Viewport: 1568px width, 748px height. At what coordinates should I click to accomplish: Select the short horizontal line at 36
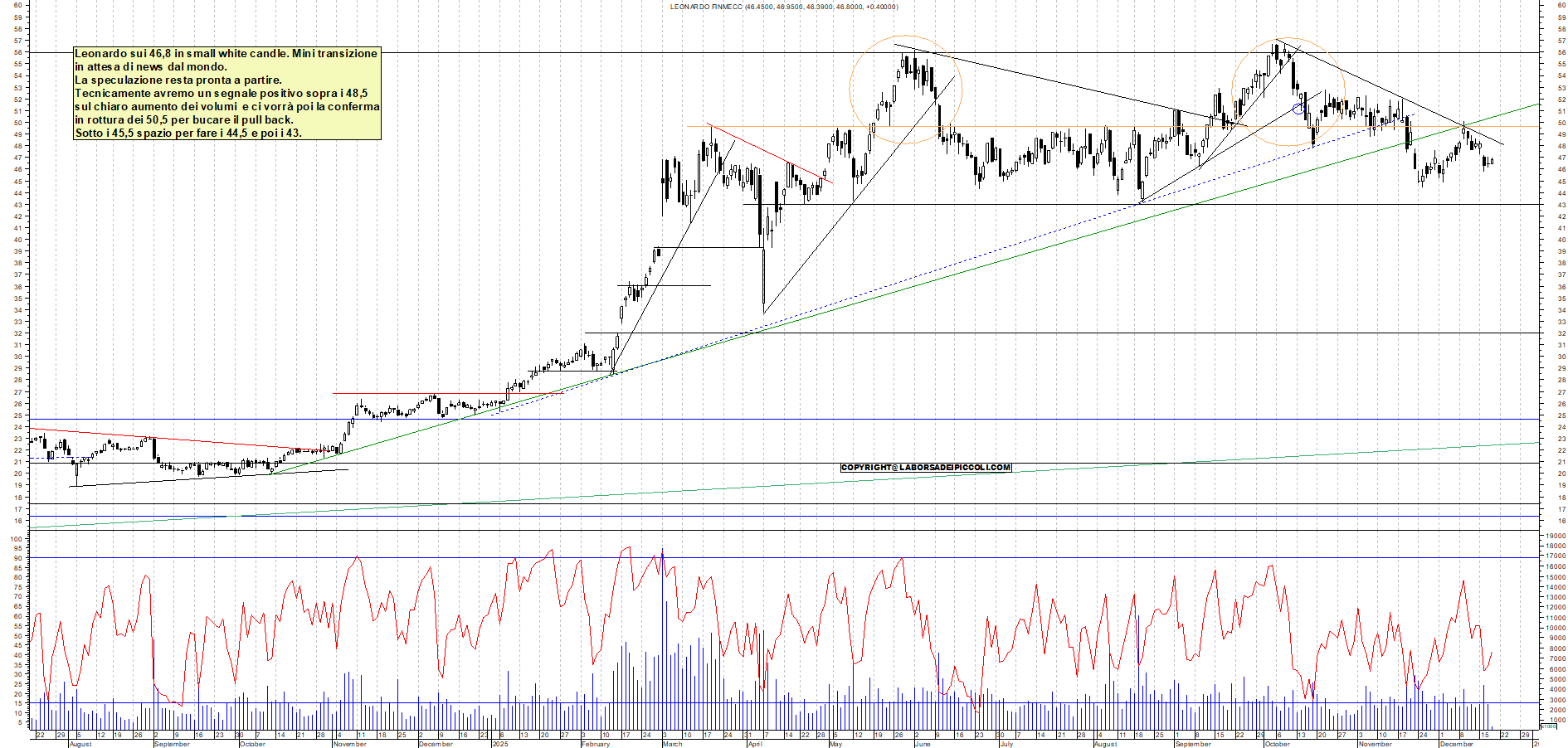tap(664, 285)
